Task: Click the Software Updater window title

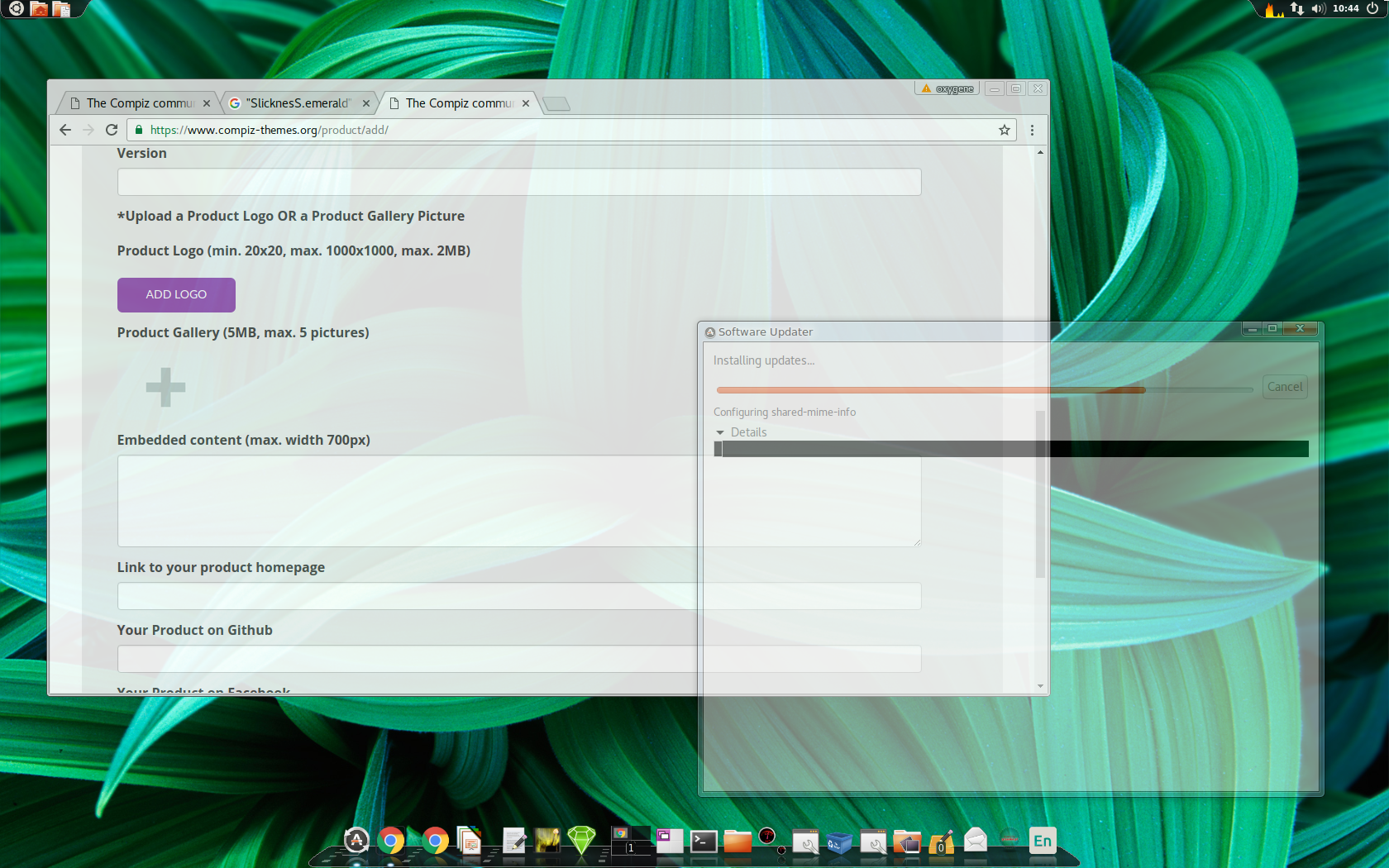Action: click(765, 331)
